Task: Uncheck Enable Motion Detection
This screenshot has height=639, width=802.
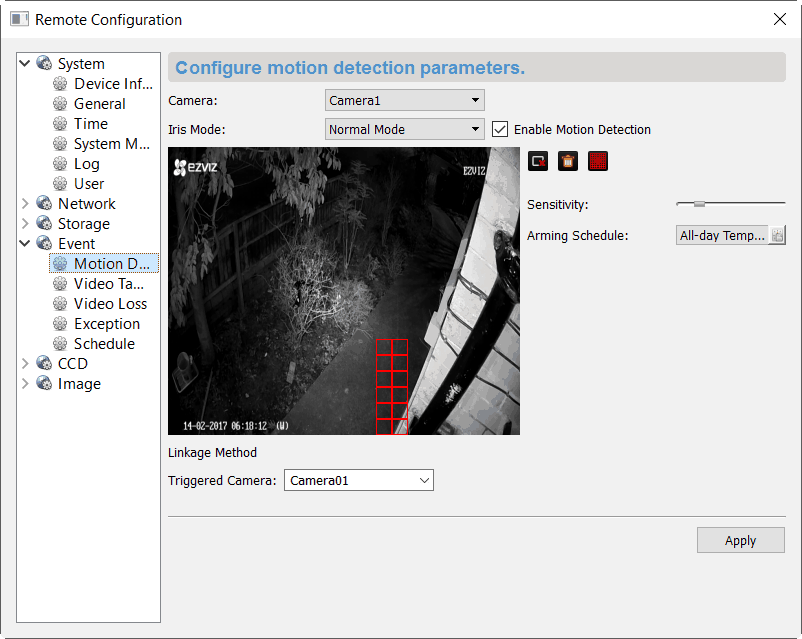Action: click(x=501, y=129)
